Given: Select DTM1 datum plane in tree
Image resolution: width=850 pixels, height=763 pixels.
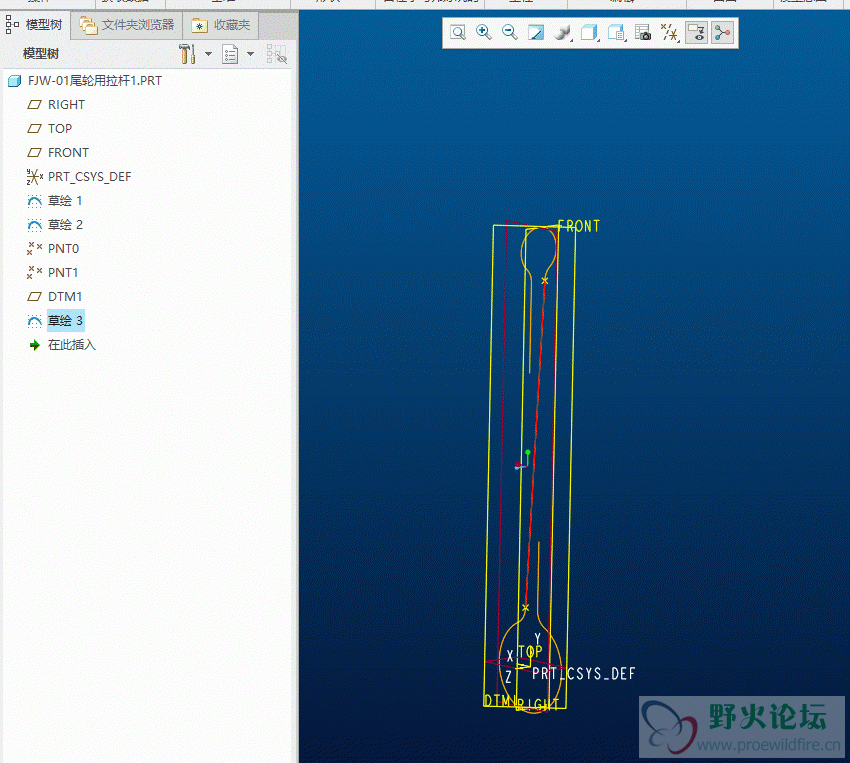Looking at the screenshot, I should 55,296.
